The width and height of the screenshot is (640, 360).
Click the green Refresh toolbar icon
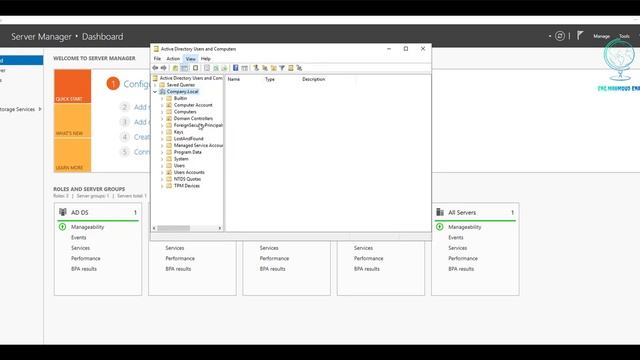pyautogui.click(x=216, y=68)
